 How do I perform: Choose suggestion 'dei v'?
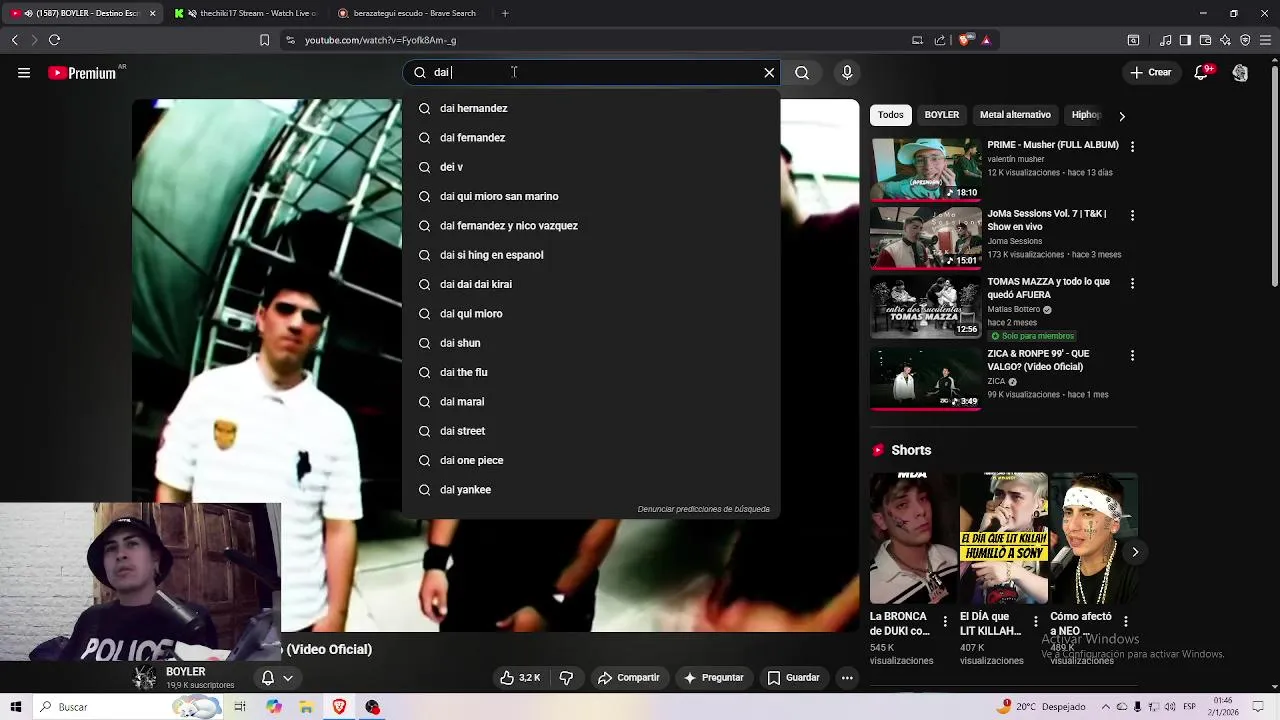click(591, 167)
